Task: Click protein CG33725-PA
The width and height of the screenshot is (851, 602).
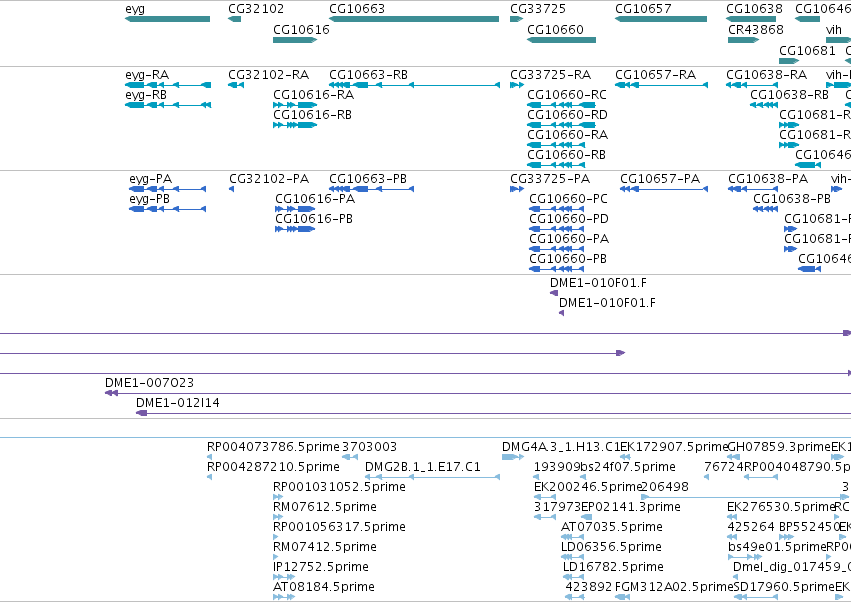Action: coord(550,179)
